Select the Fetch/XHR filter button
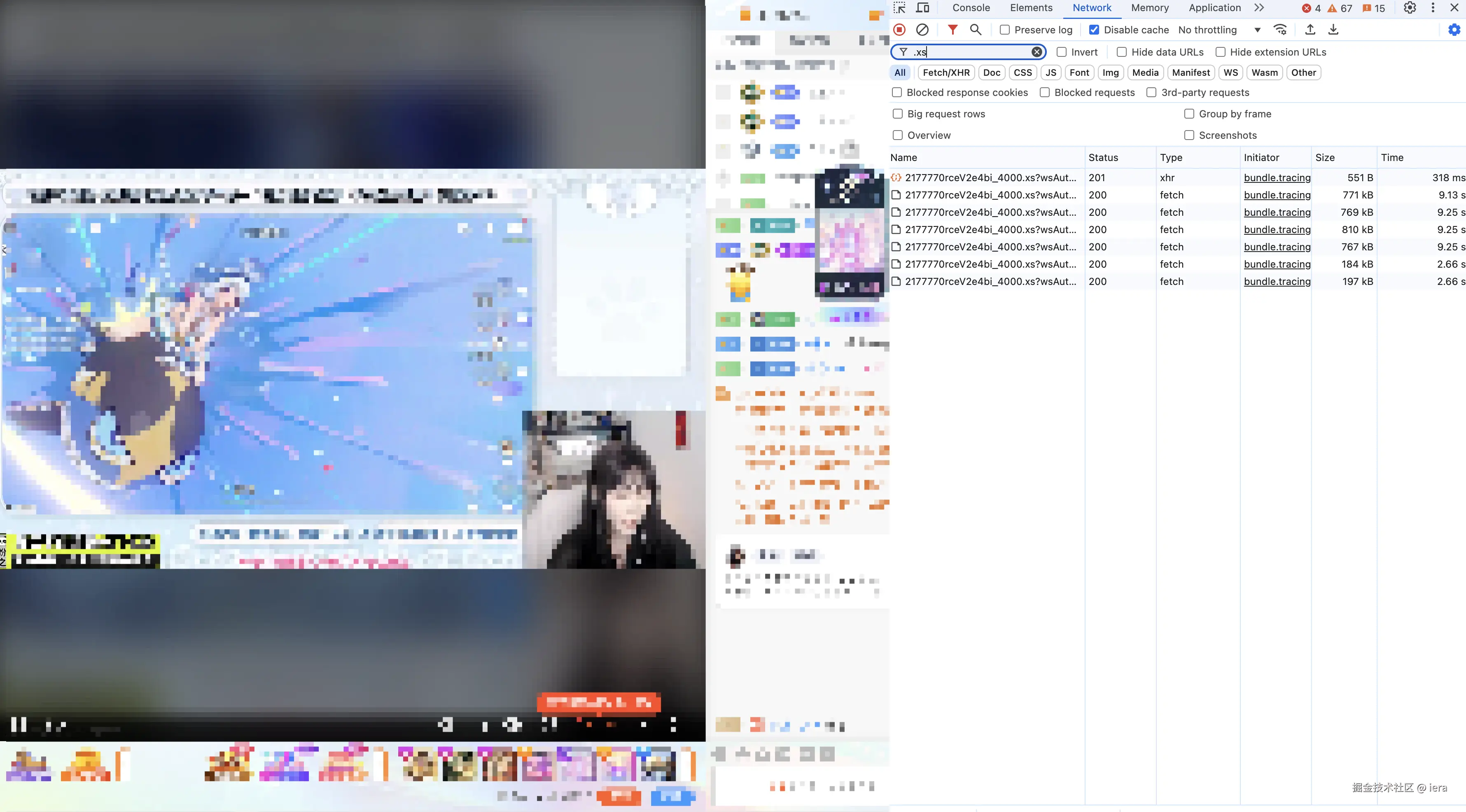 pyautogui.click(x=946, y=72)
